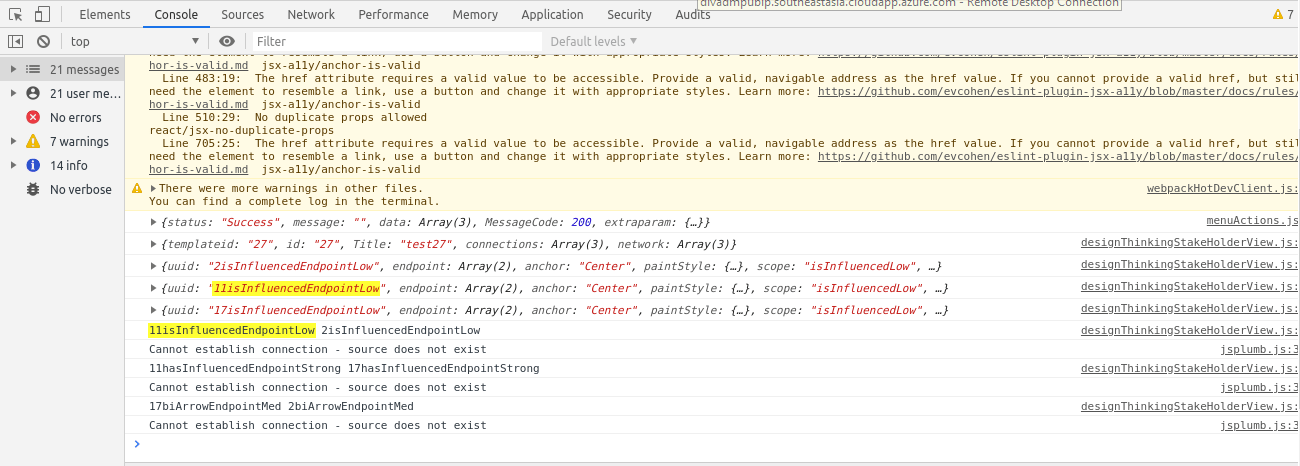Switch to the Sources tab
This screenshot has height=466, width=1300.
242,14
